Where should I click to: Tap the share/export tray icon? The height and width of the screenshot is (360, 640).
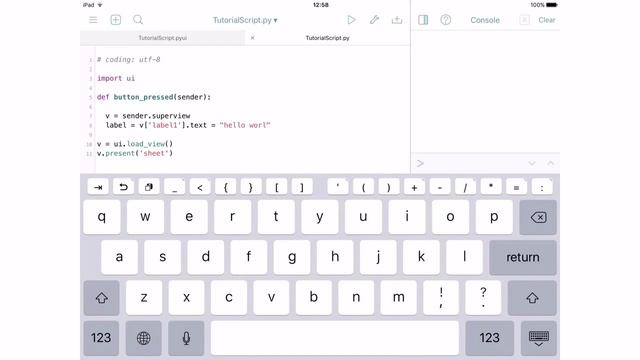coord(397,20)
